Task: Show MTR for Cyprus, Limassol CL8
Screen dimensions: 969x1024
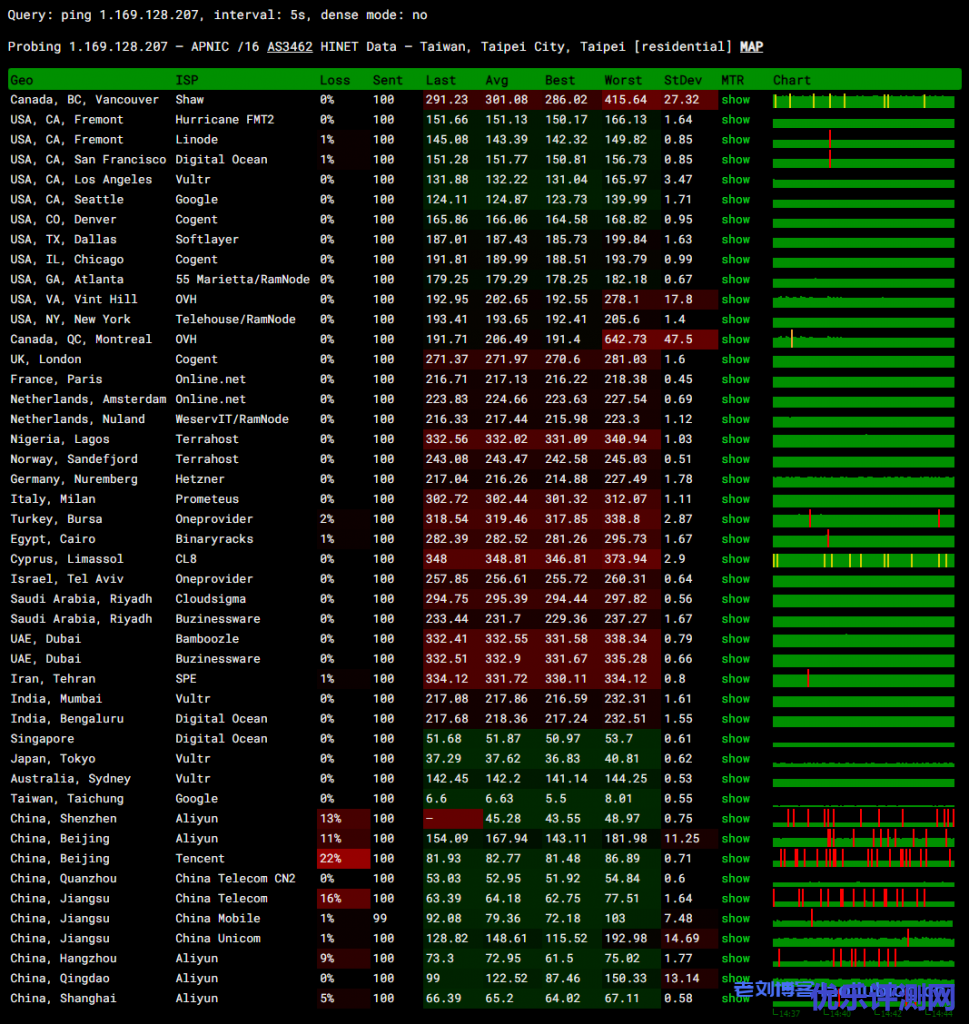Action: tap(735, 559)
